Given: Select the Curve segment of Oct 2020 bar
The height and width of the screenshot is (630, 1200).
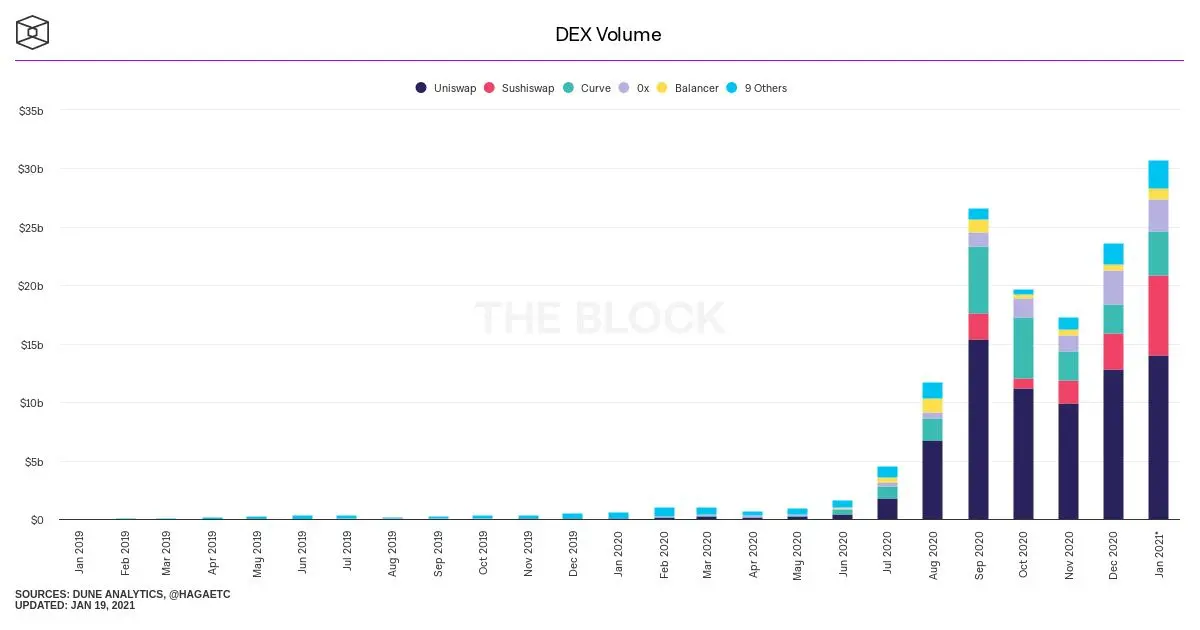Looking at the screenshot, I should [1023, 348].
